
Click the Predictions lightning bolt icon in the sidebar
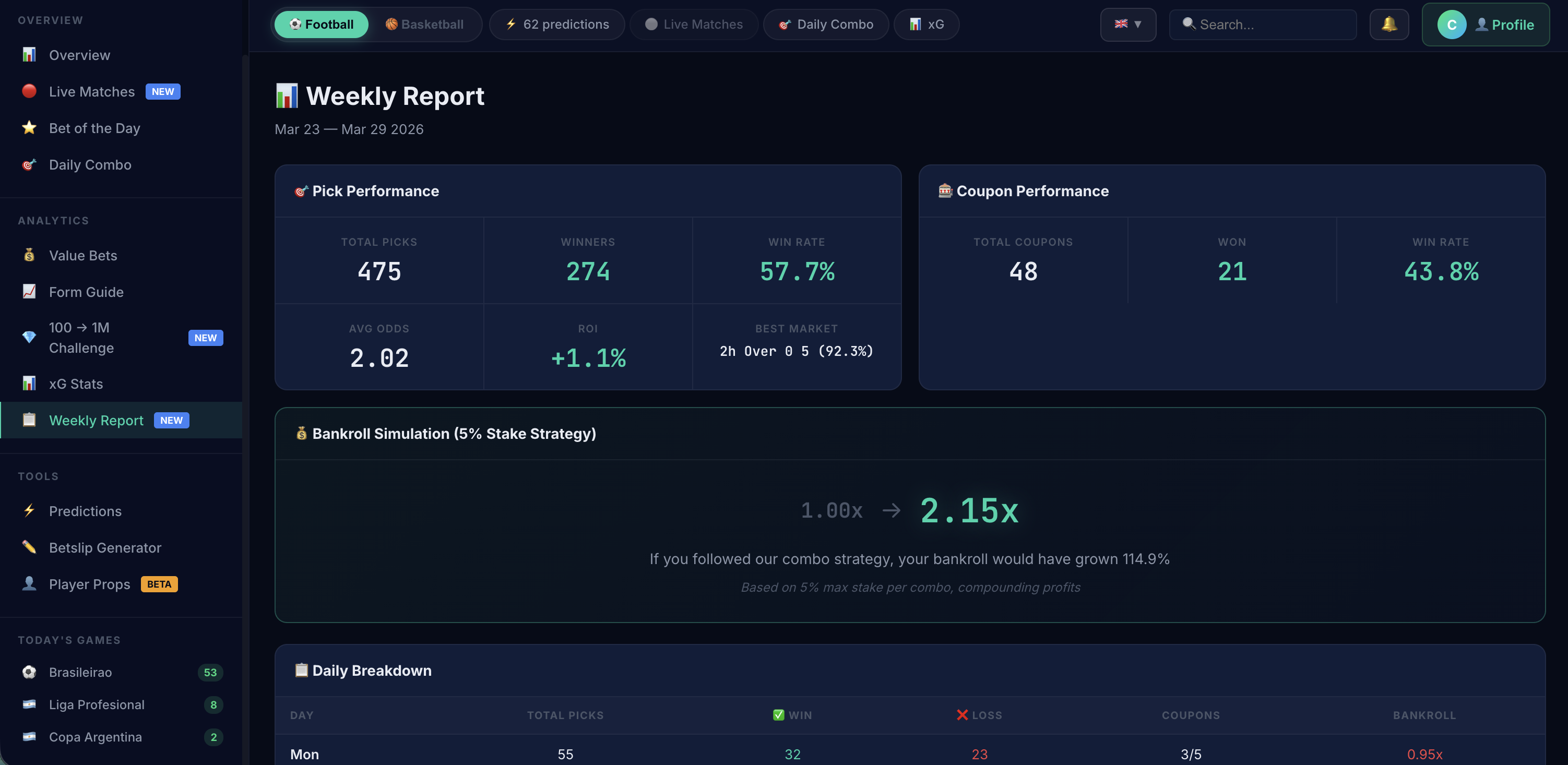(x=29, y=510)
